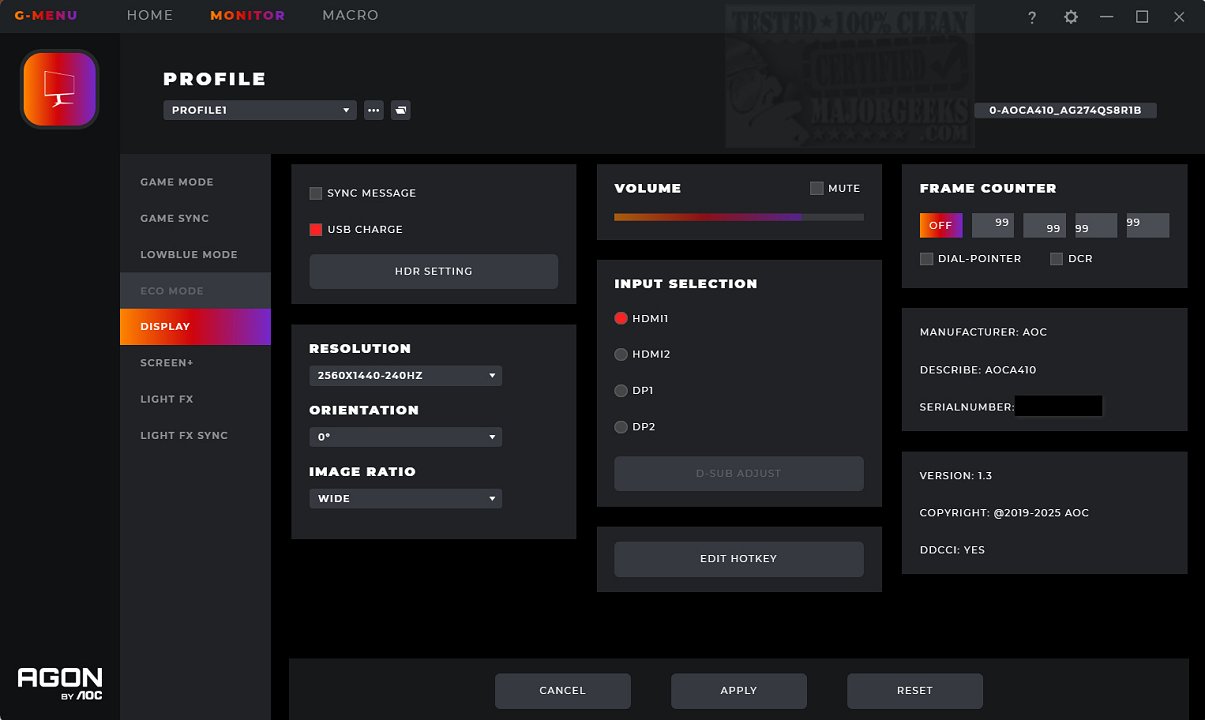Click the Apply button
Image resolution: width=1205 pixels, height=720 pixels.
click(738, 690)
